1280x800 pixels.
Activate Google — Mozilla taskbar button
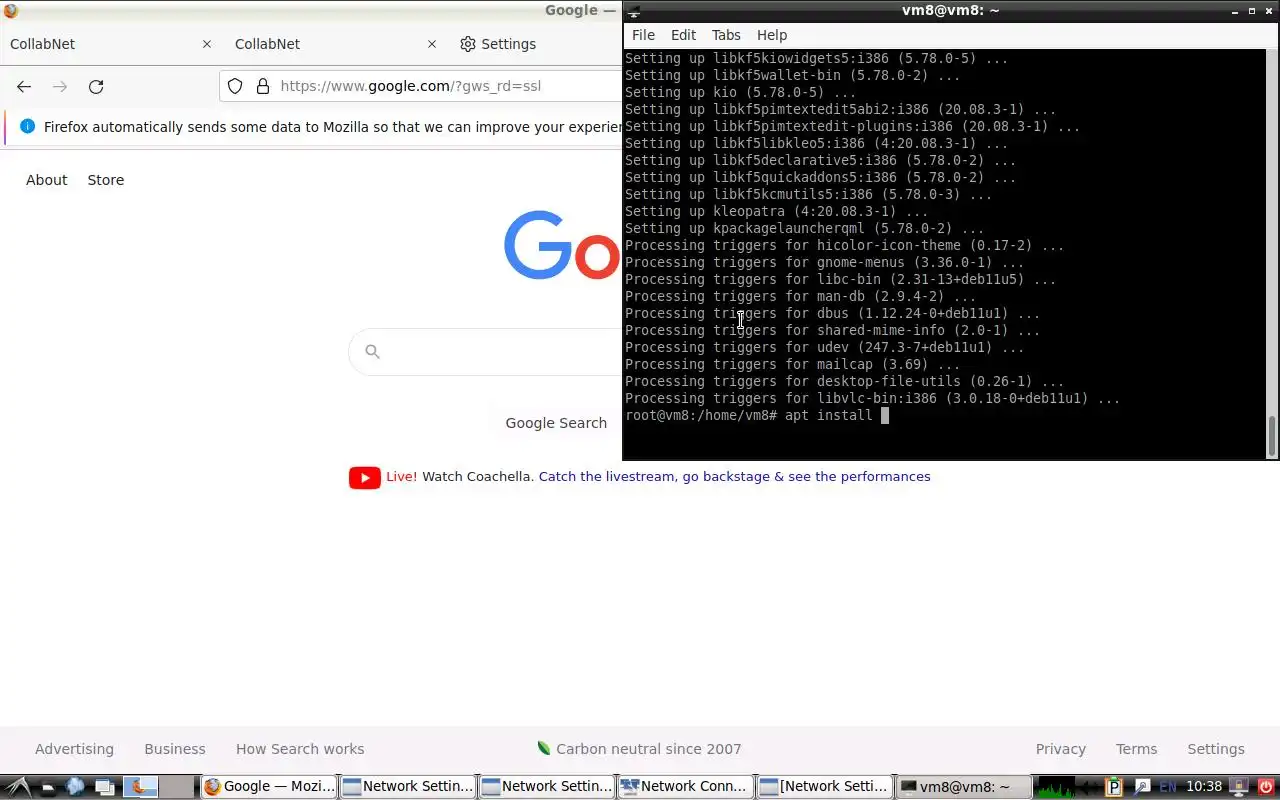(269, 787)
